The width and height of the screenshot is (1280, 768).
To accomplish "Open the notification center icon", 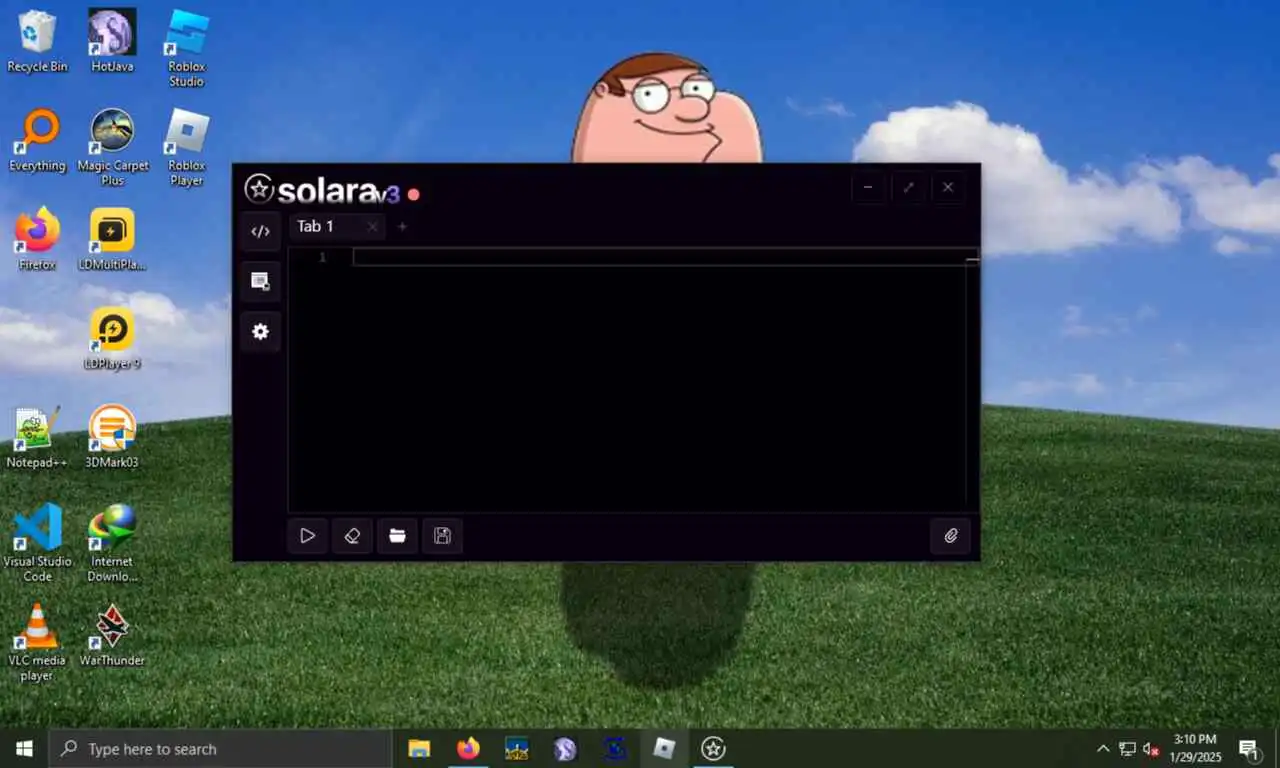I will [x=1248, y=748].
